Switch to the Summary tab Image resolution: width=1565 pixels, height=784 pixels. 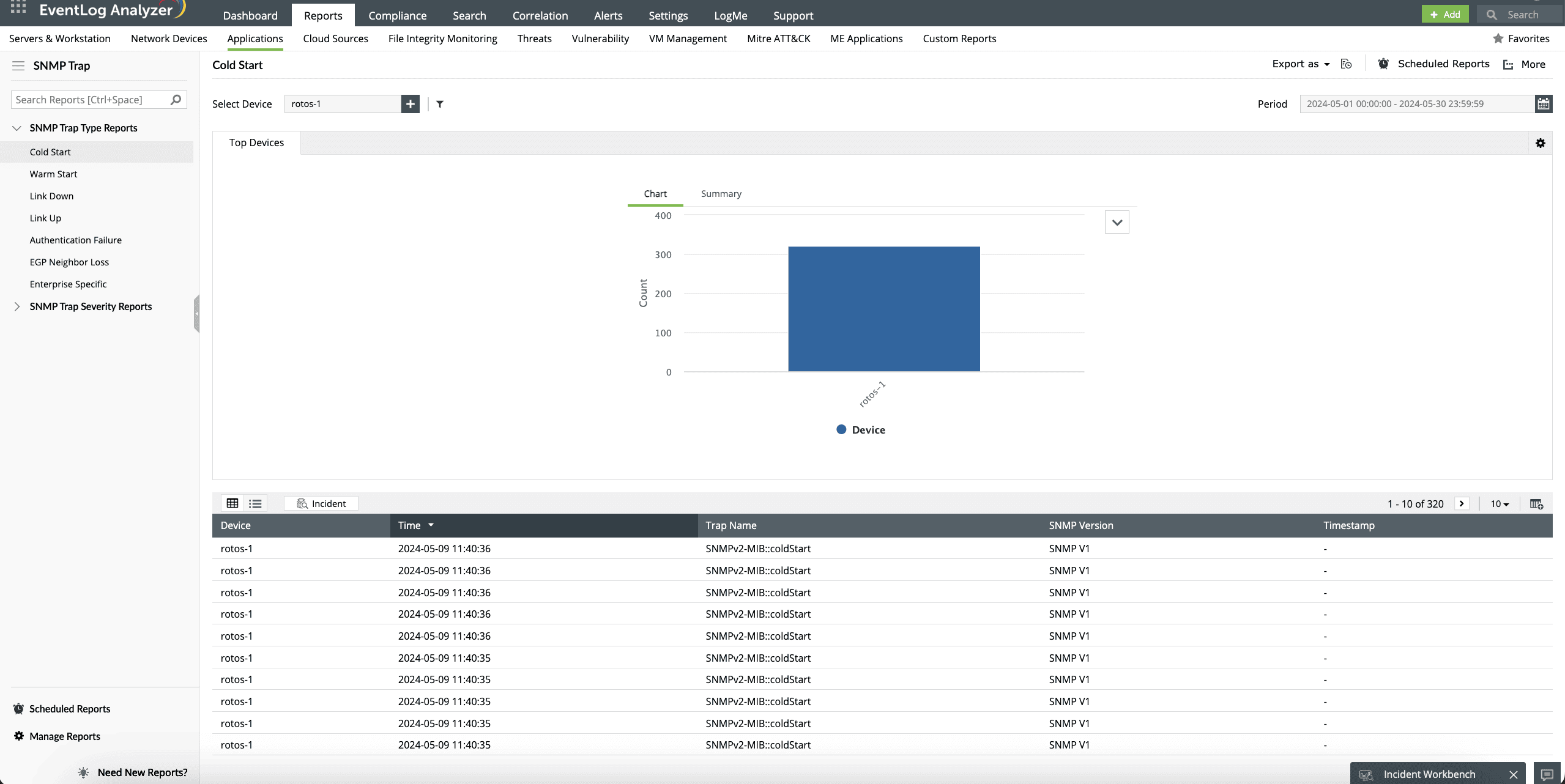[721, 194]
